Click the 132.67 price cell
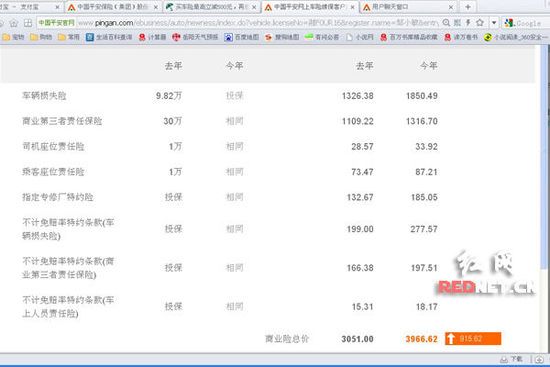The width and height of the screenshot is (550, 367). (x=360, y=197)
